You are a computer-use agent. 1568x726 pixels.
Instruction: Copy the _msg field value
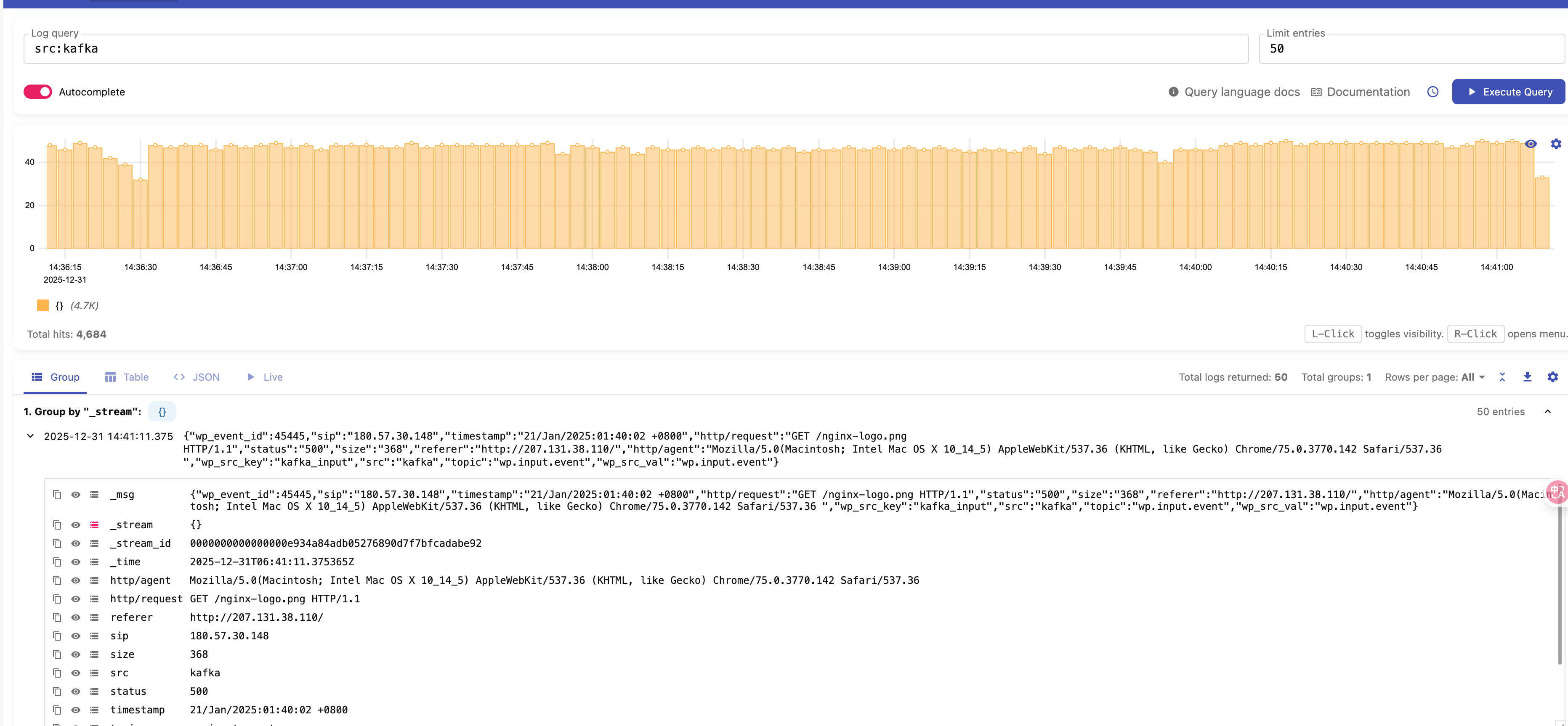click(x=57, y=495)
